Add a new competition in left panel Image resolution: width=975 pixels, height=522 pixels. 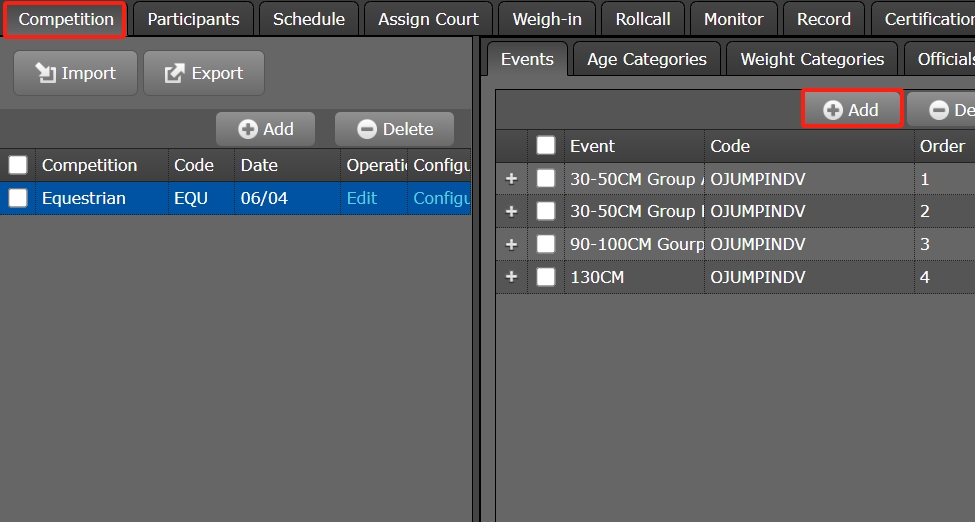click(266, 129)
